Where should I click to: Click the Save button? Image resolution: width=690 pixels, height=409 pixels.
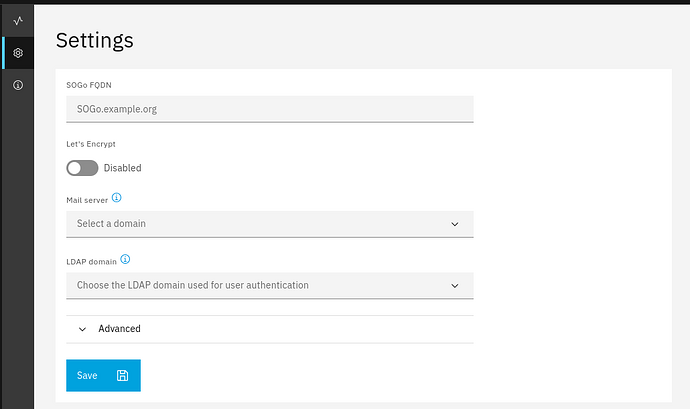[103, 375]
